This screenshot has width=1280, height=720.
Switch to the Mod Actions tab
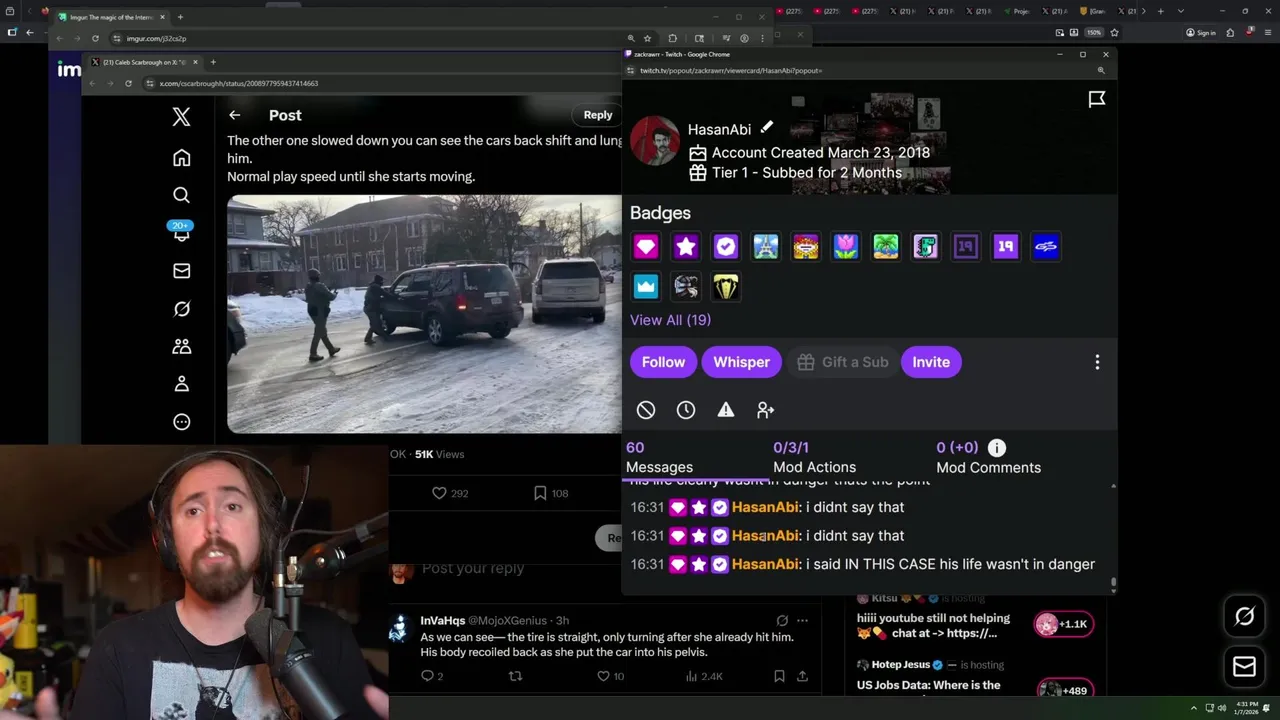click(814, 457)
